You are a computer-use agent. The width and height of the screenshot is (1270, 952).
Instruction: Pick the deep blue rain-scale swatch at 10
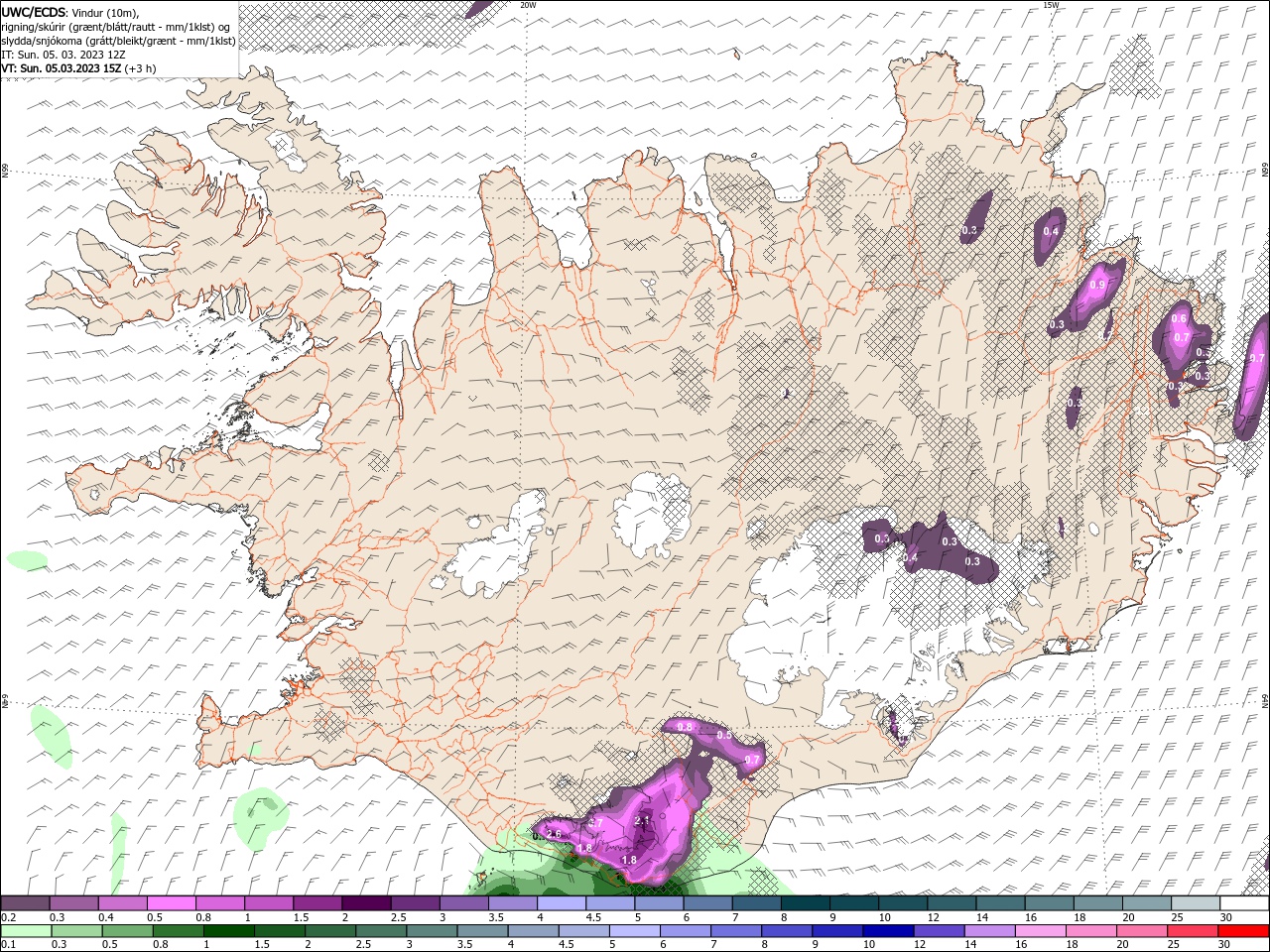[x=887, y=931]
